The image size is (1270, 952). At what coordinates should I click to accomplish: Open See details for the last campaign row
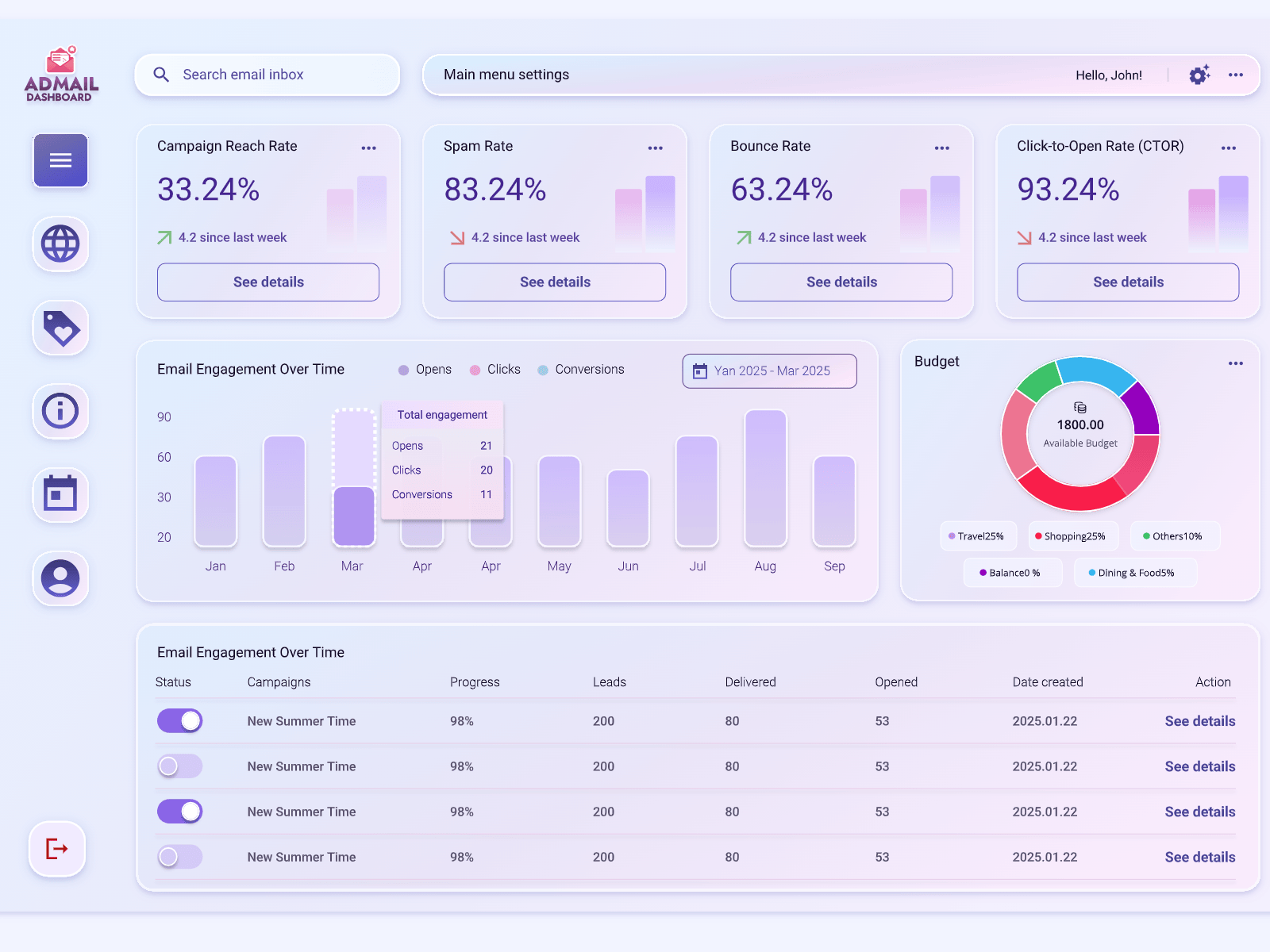tap(1199, 857)
